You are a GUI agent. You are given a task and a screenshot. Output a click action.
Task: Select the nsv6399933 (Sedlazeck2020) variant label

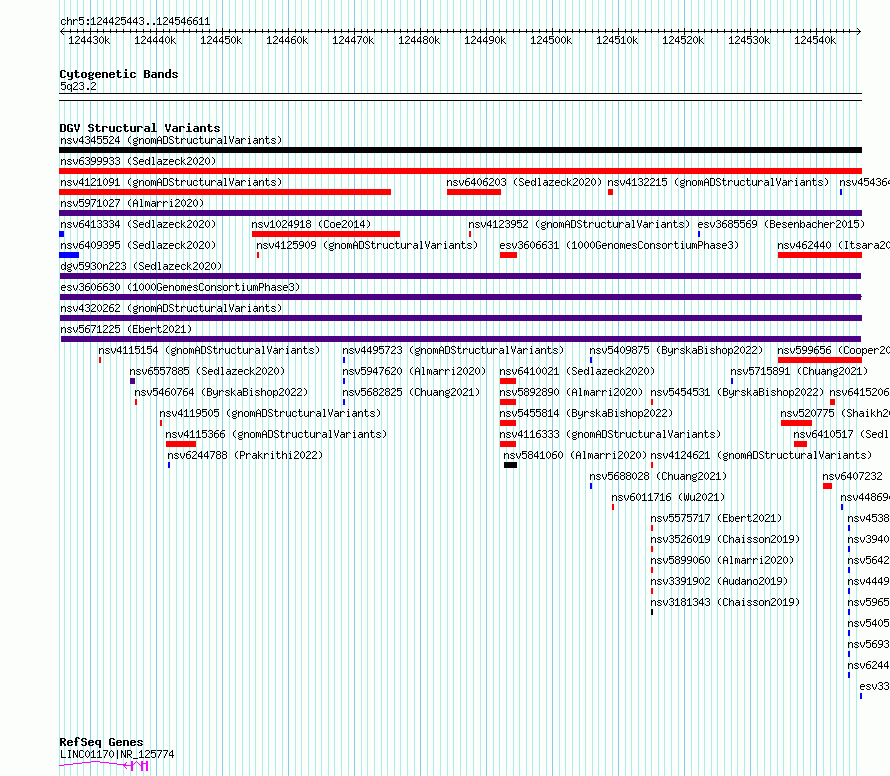(x=138, y=161)
